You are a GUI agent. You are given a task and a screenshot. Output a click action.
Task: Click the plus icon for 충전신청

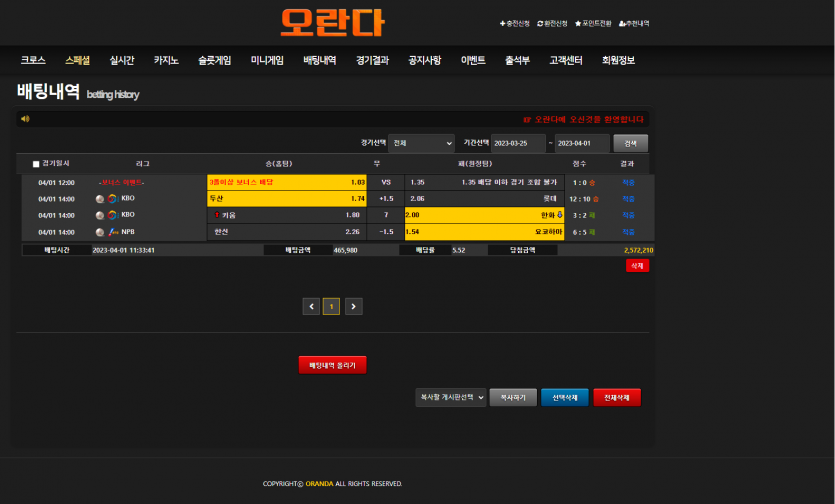tap(502, 23)
